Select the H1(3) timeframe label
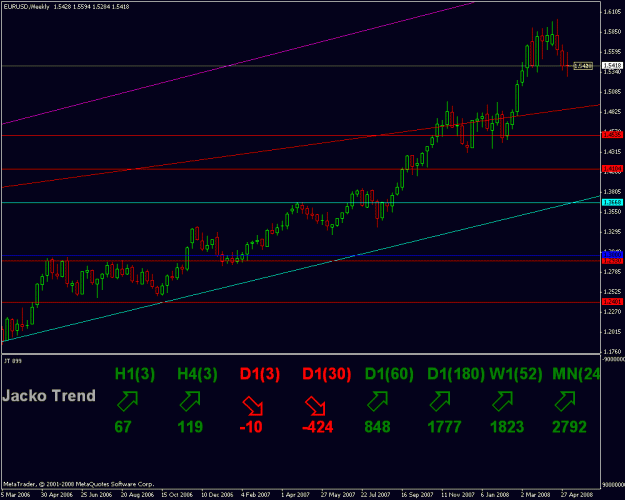The width and height of the screenshot is (625, 500). click(135, 374)
